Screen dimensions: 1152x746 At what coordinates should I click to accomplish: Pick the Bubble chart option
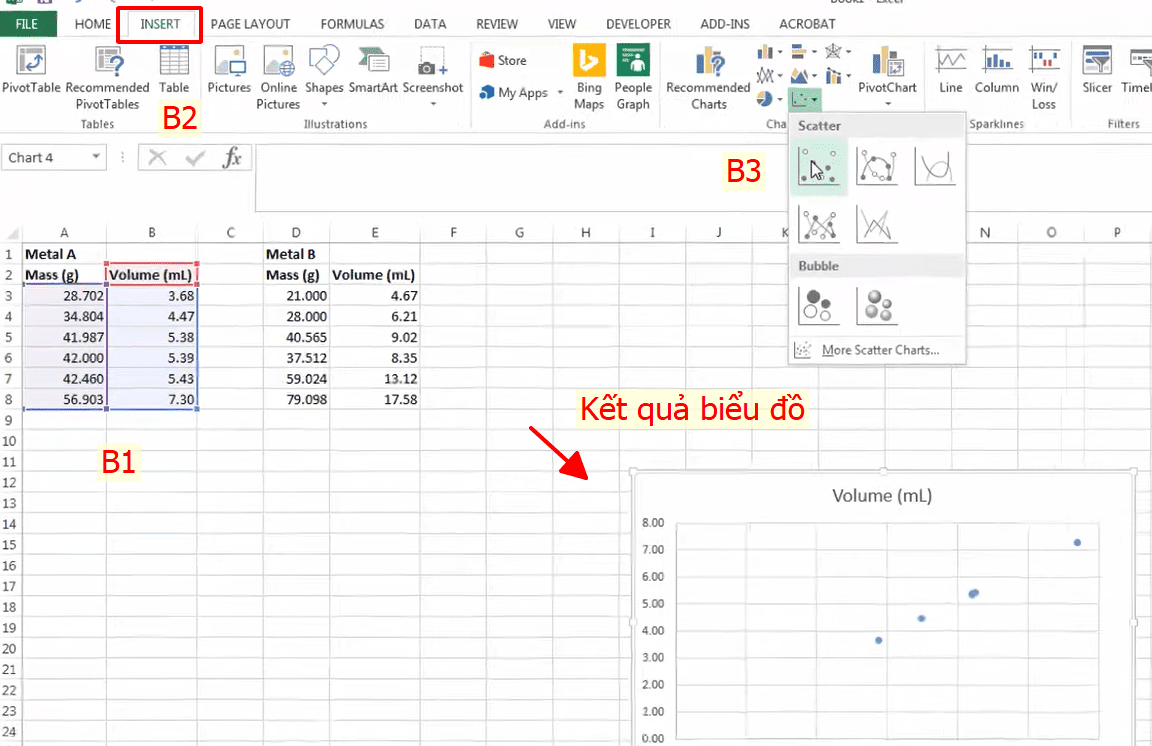coord(818,305)
